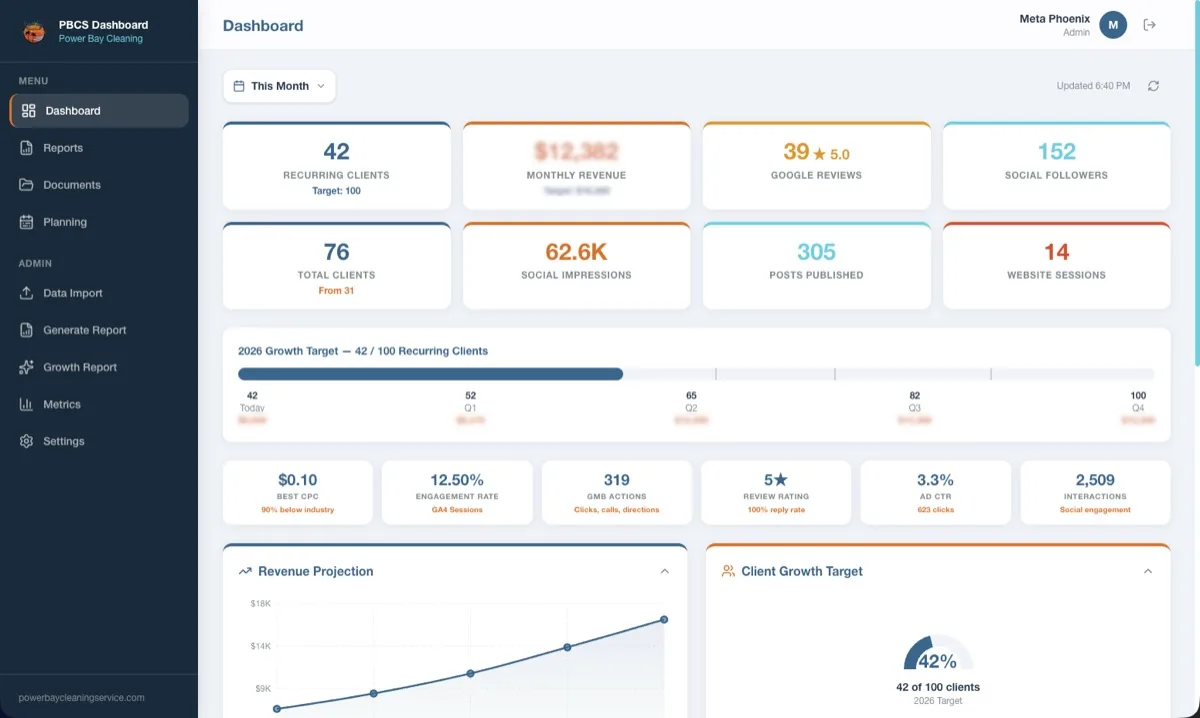The height and width of the screenshot is (718, 1200).
Task: Click the 'Updated 6:40 PM' text
Action: [1093, 86]
